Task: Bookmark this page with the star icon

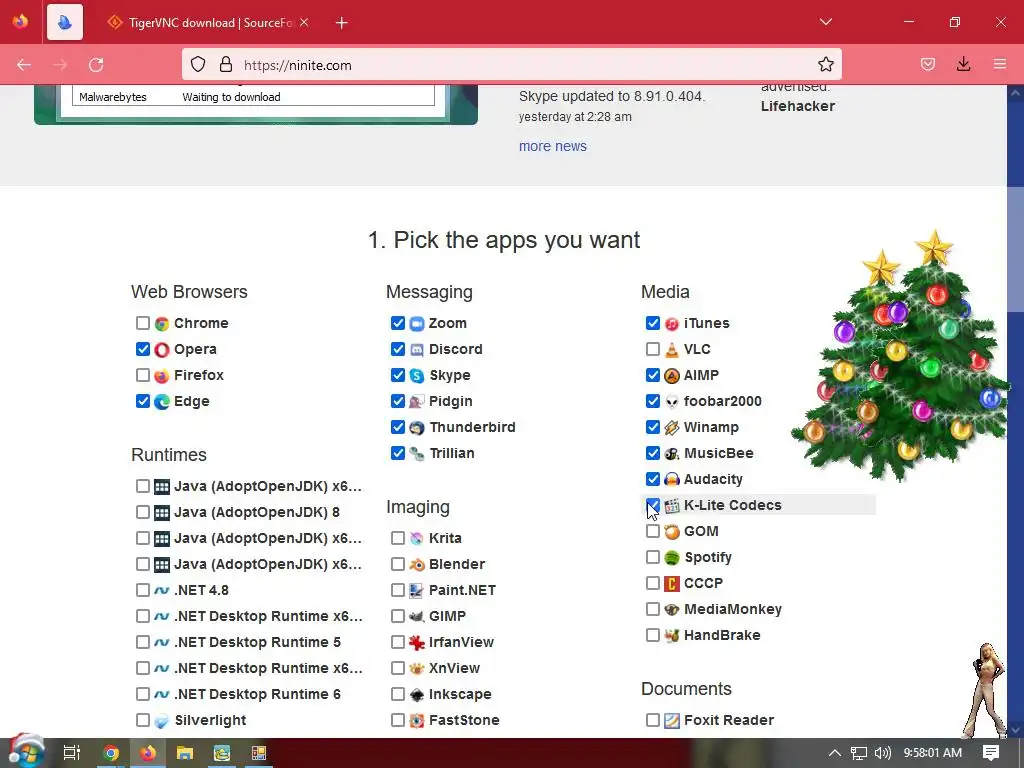Action: coord(825,64)
